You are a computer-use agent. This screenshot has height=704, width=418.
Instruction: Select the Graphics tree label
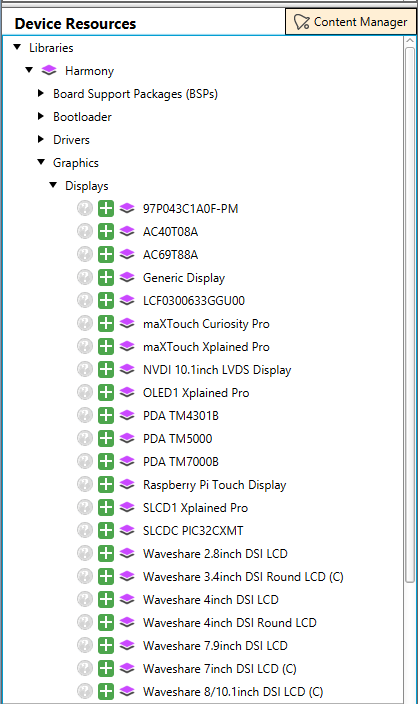tap(76, 163)
